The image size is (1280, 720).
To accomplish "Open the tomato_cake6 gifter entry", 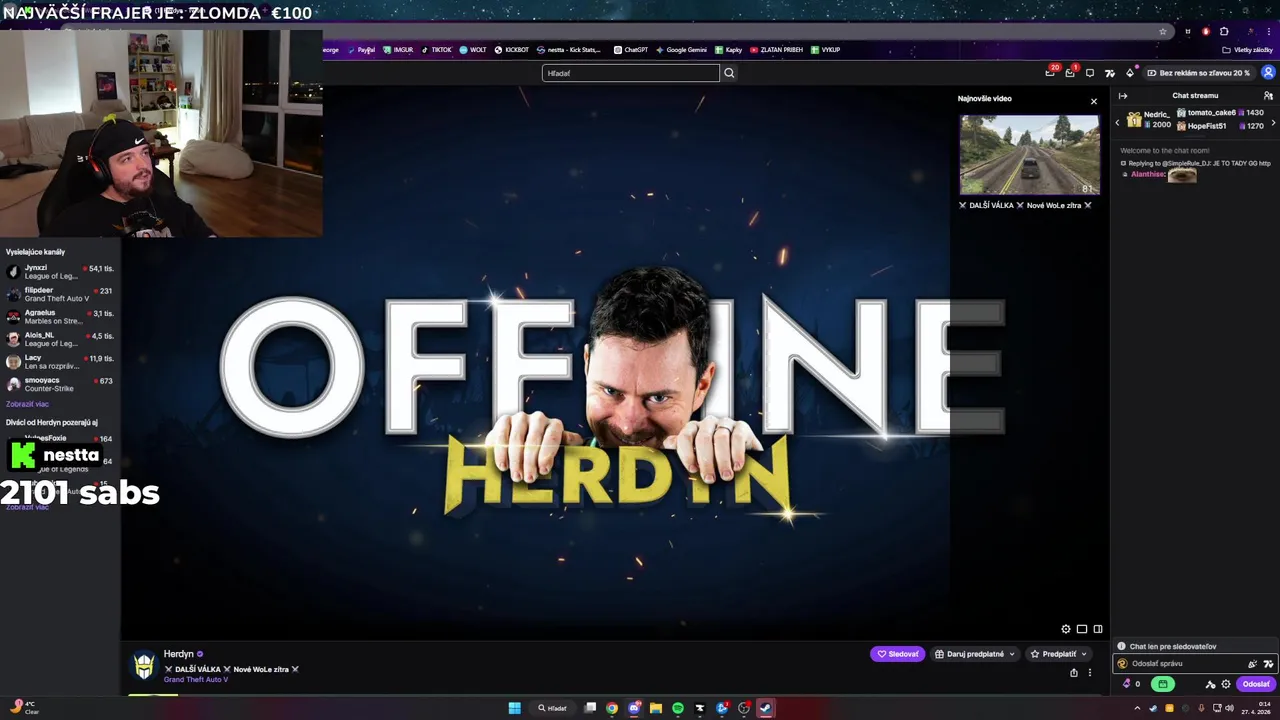I will pyautogui.click(x=1220, y=113).
